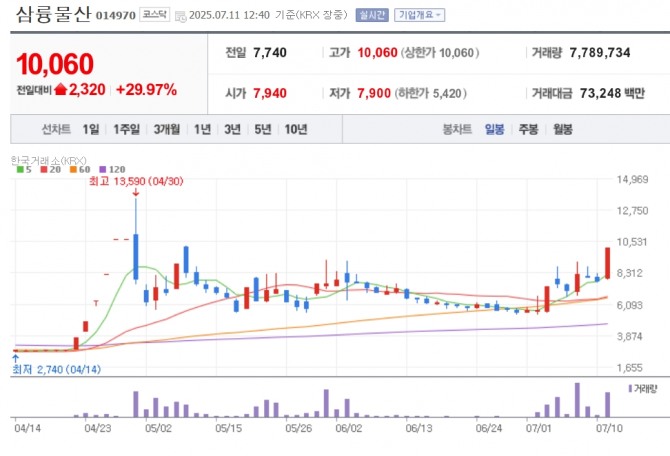
Task: Click the 실시간 badge button
Action: point(372,15)
